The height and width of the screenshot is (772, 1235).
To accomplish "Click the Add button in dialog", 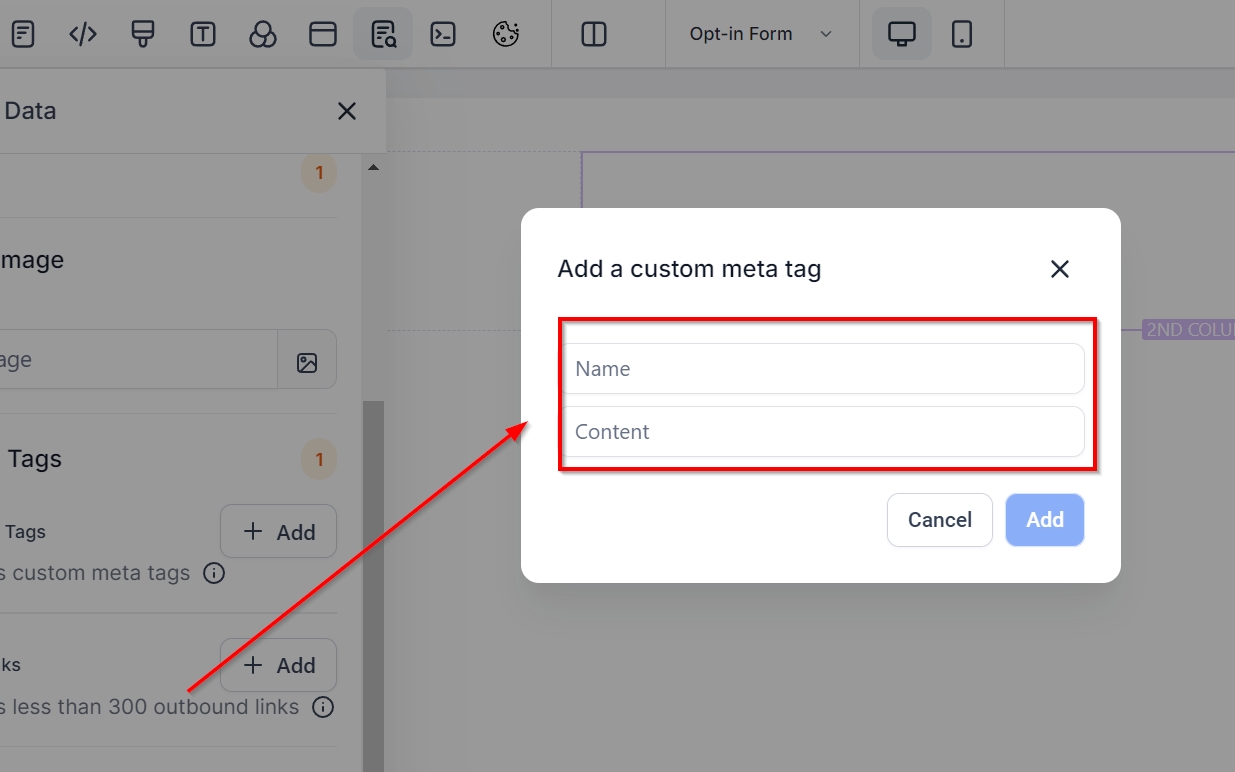I will 1044,520.
